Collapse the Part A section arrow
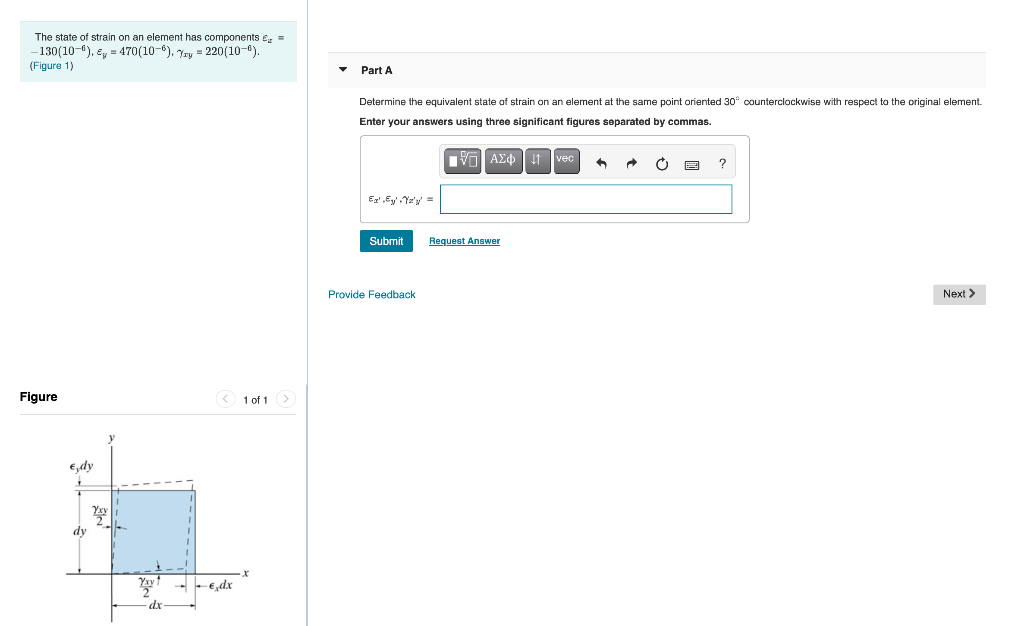This screenshot has height=626, width=1024. 343,69
